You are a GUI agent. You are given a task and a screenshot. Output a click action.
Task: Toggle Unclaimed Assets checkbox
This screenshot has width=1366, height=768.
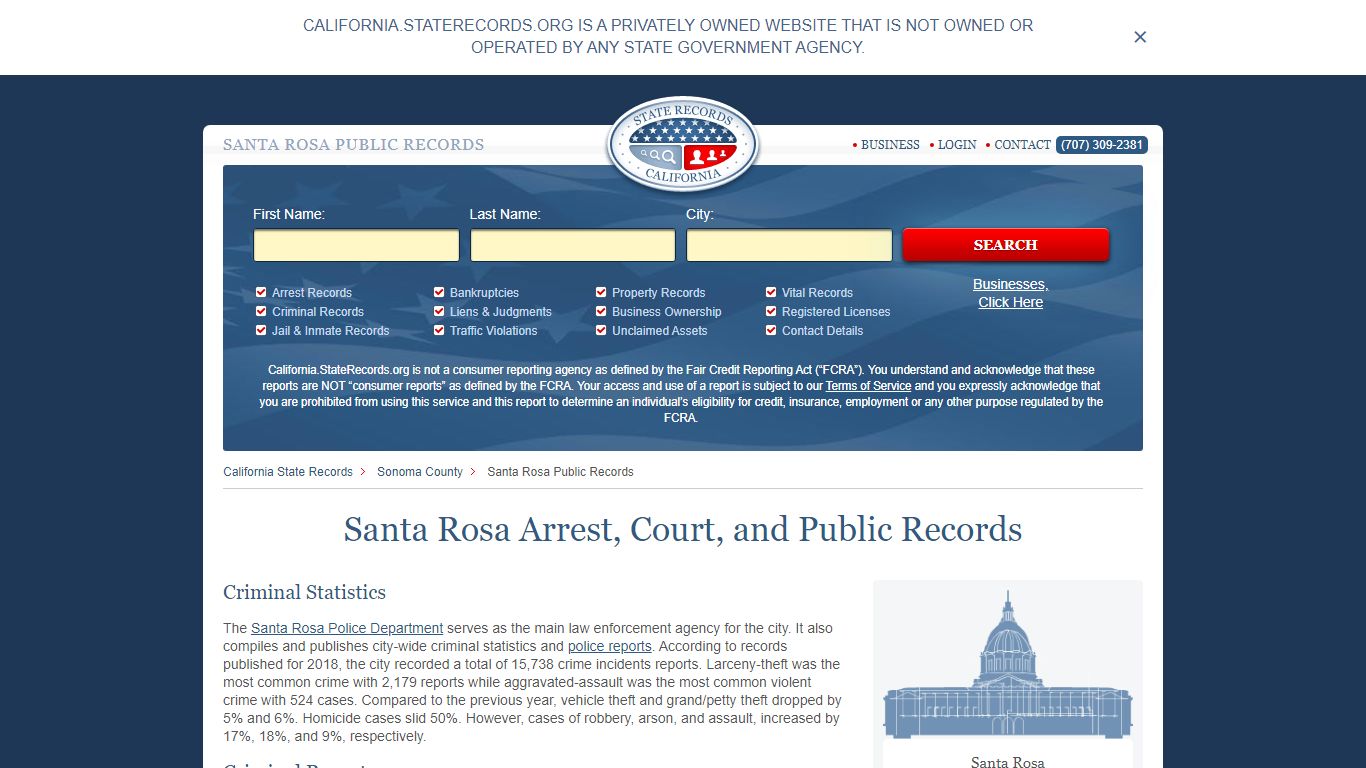(x=601, y=330)
